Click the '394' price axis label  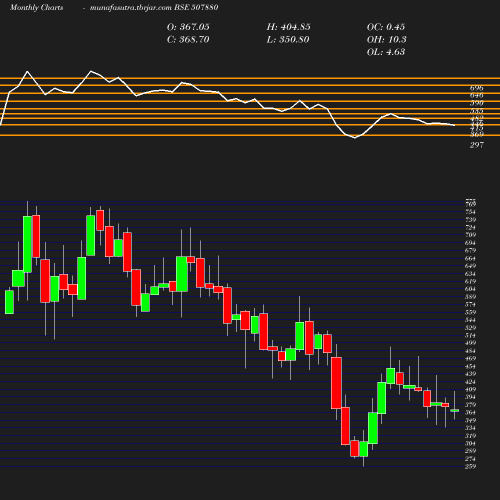(x=470, y=397)
